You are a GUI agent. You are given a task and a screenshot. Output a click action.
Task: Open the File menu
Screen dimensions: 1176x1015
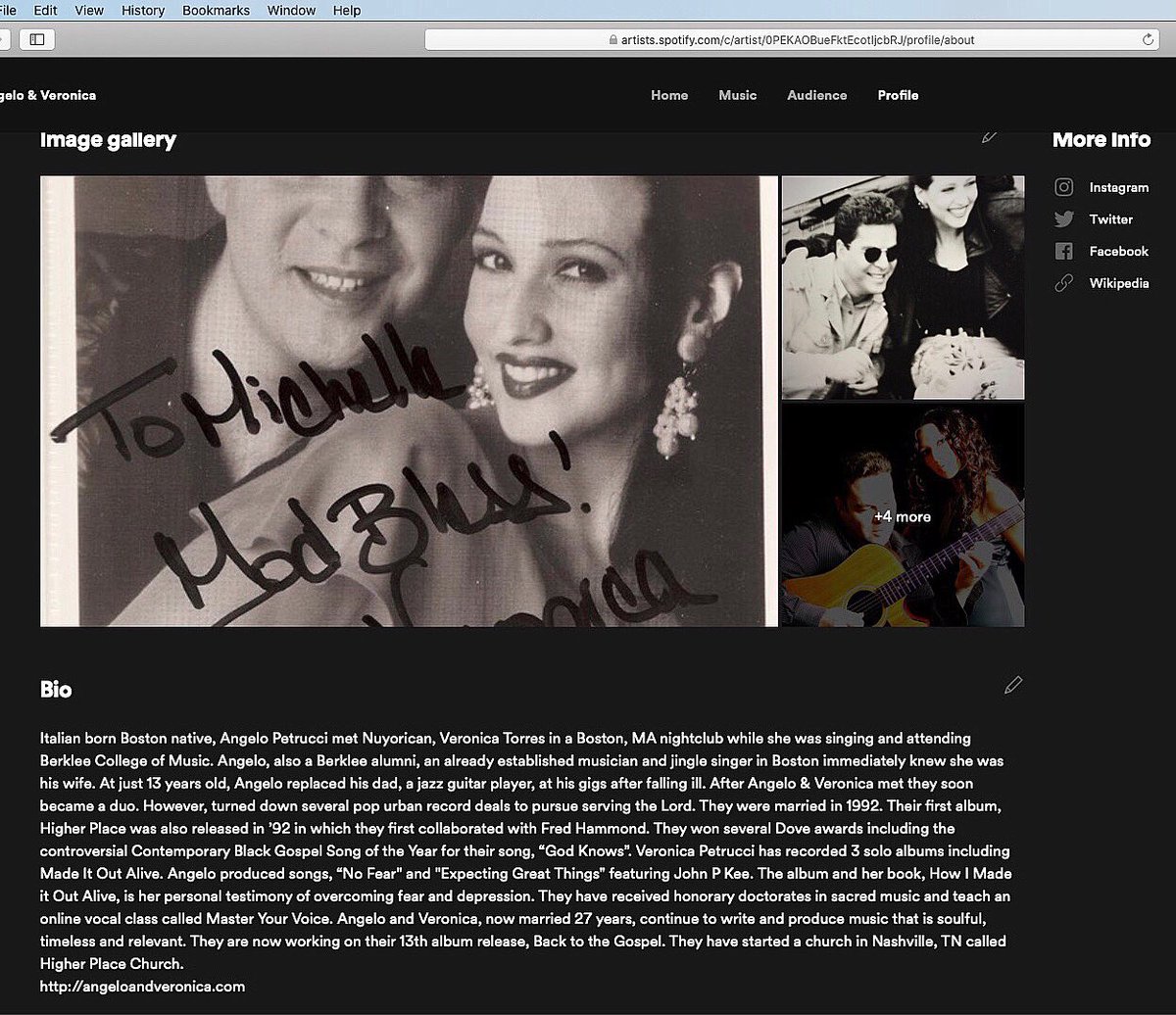coord(9,10)
